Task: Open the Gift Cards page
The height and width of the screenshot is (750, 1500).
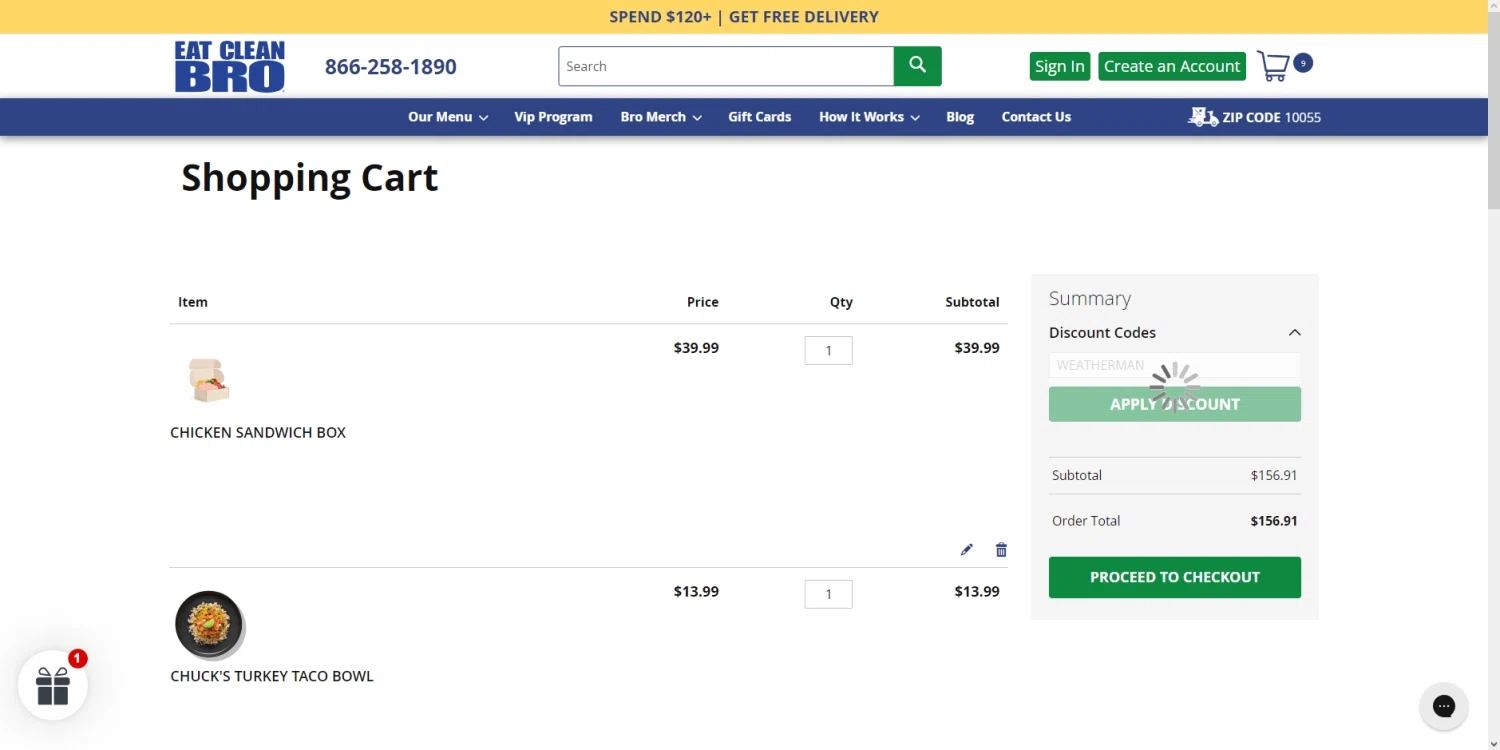Action: (x=759, y=117)
